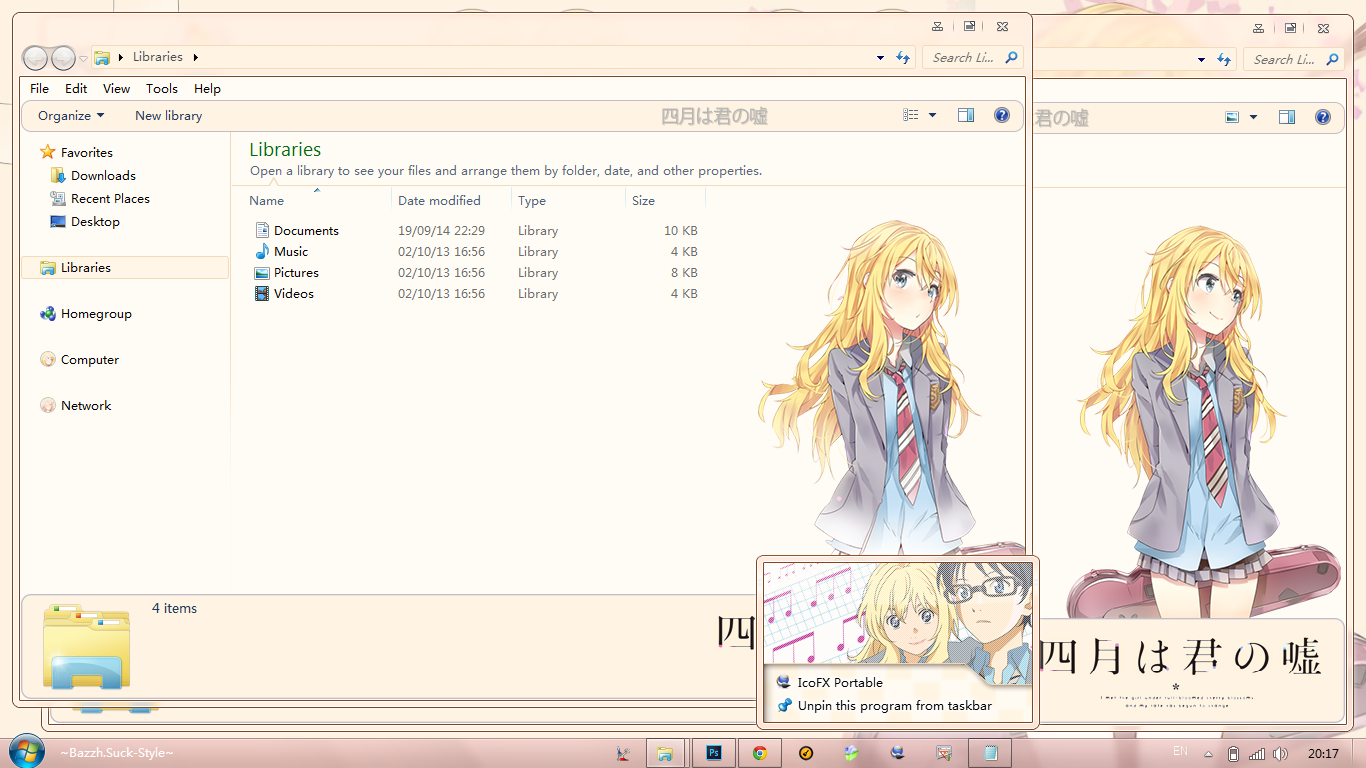
Task: Click the magnifier icon in front search box
Action: pos(1011,58)
